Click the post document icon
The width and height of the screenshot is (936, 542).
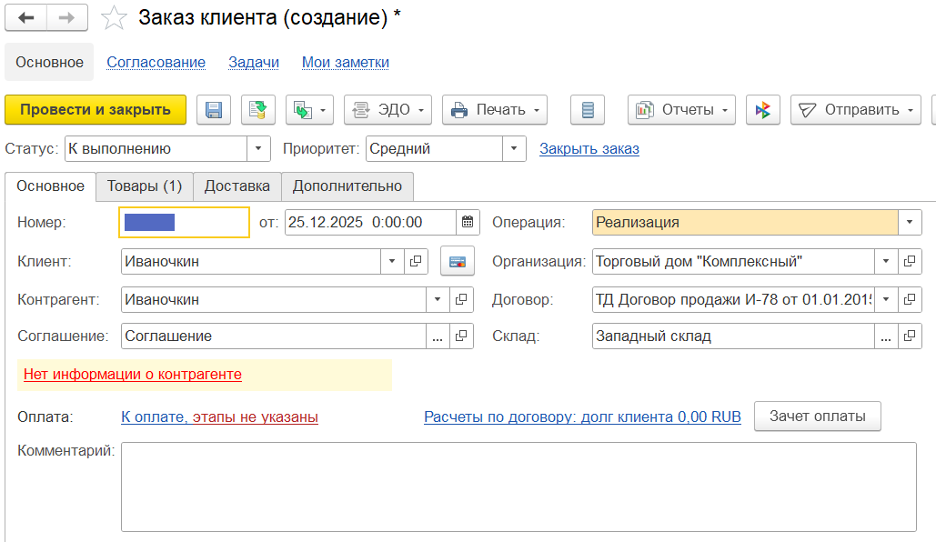coord(258,110)
